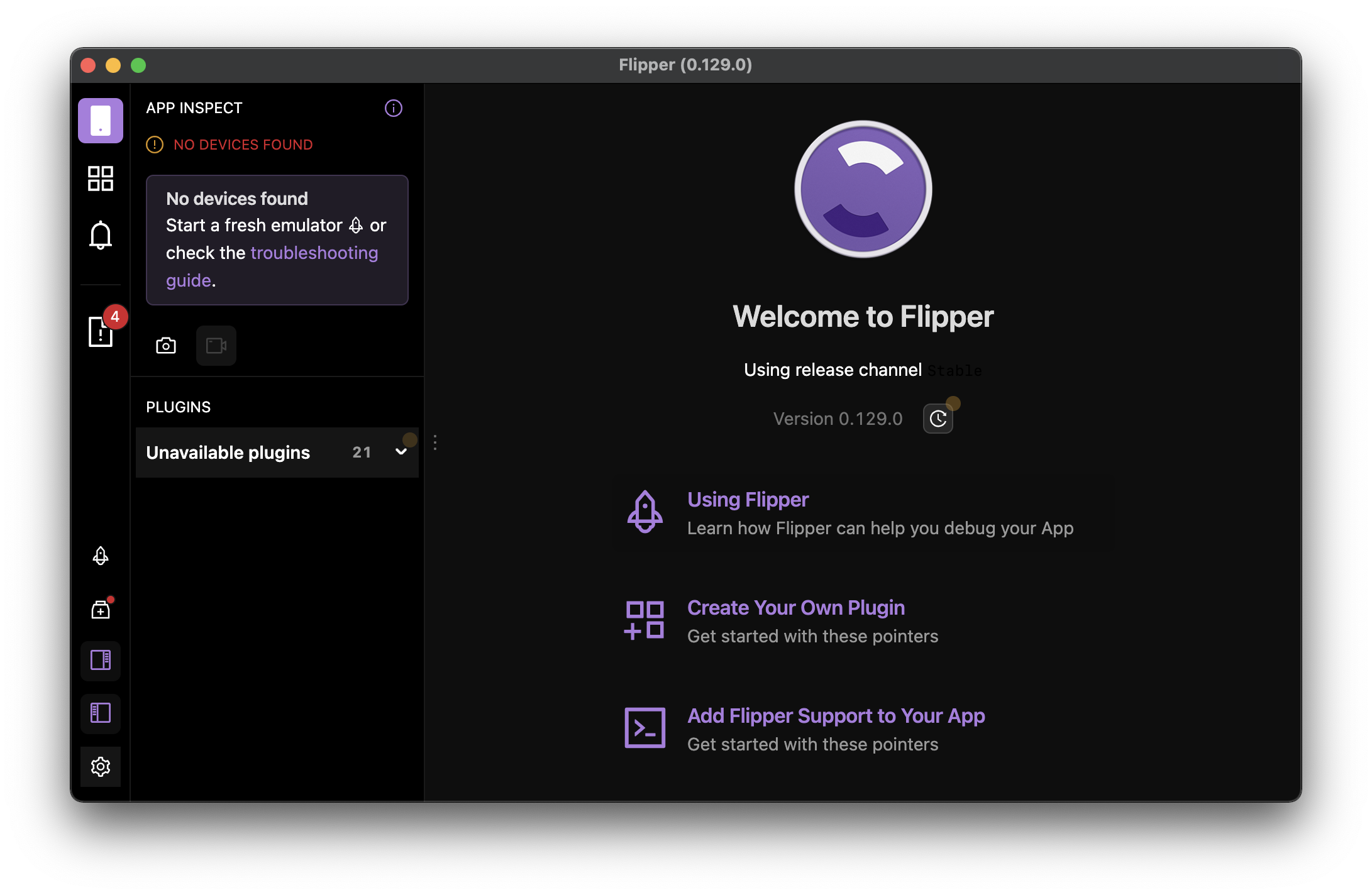Open the Using Flipper link
Viewport: 1372px width, 895px height.
[x=747, y=500]
